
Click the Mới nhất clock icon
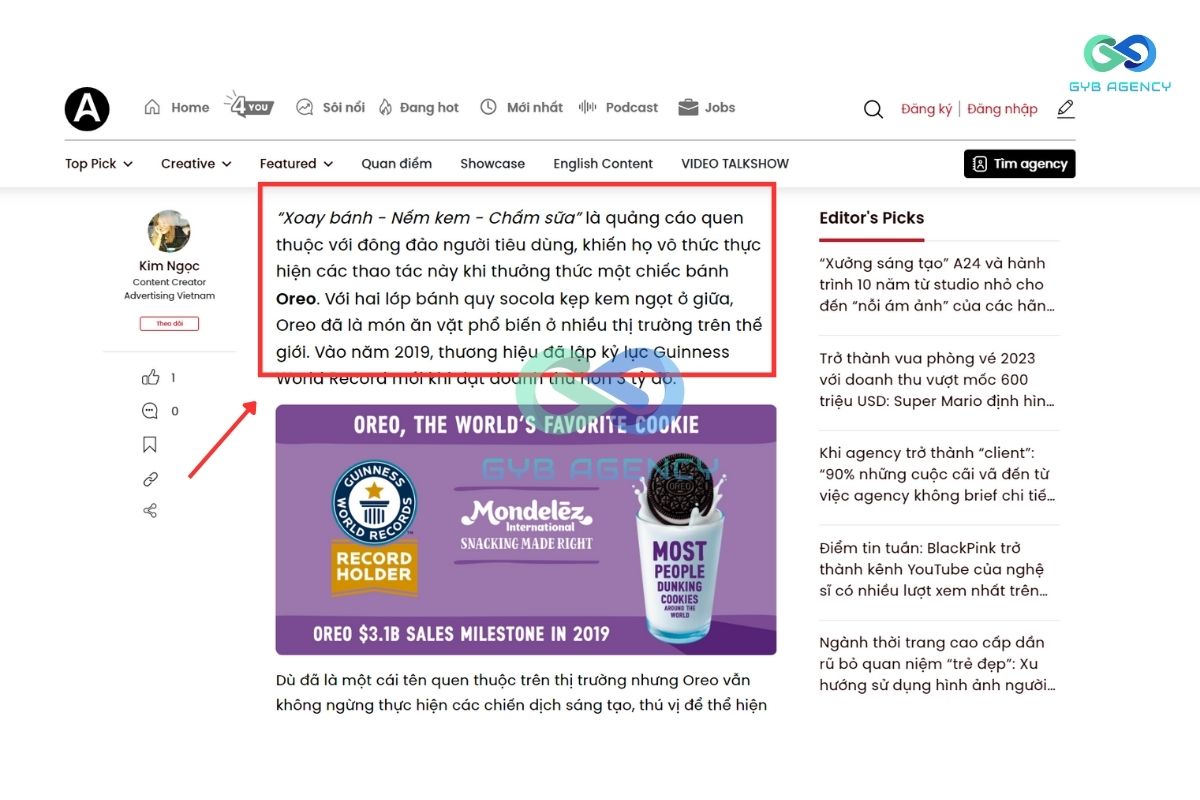[x=488, y=107]
